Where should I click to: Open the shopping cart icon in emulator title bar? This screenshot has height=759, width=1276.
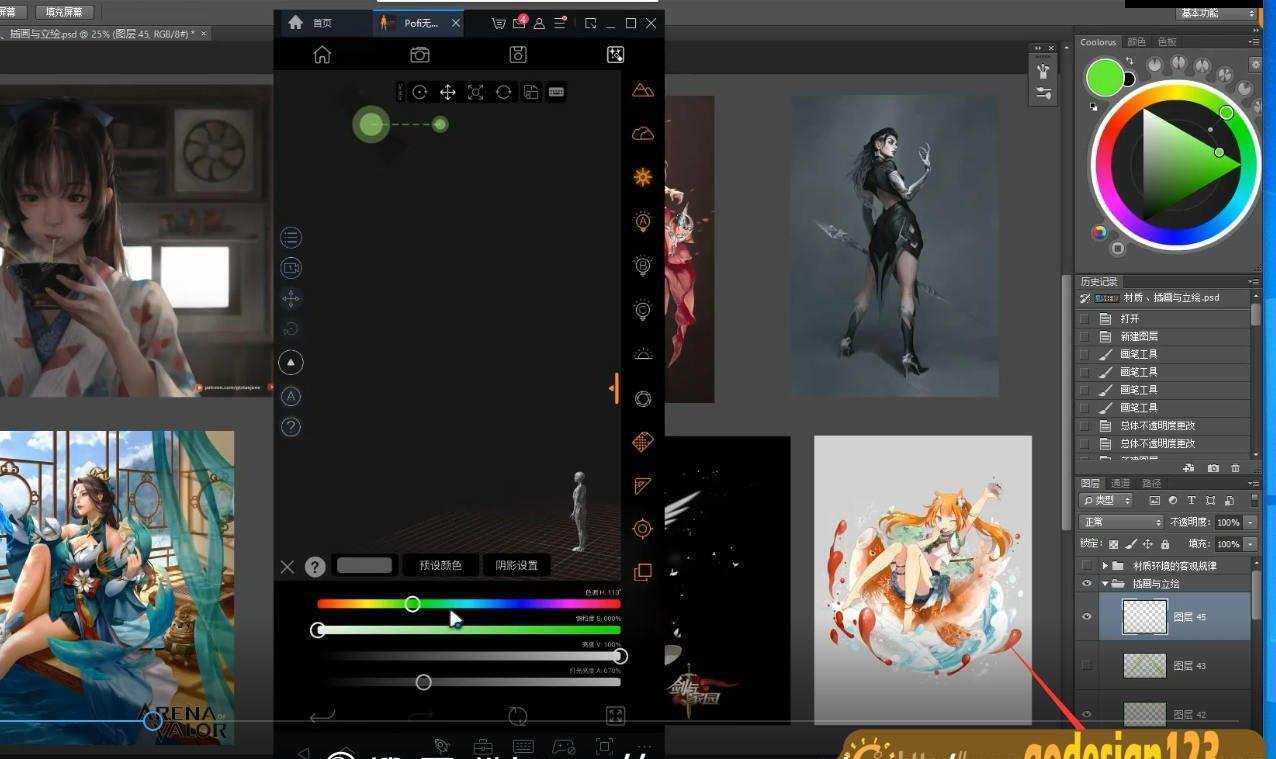point(499,23)
